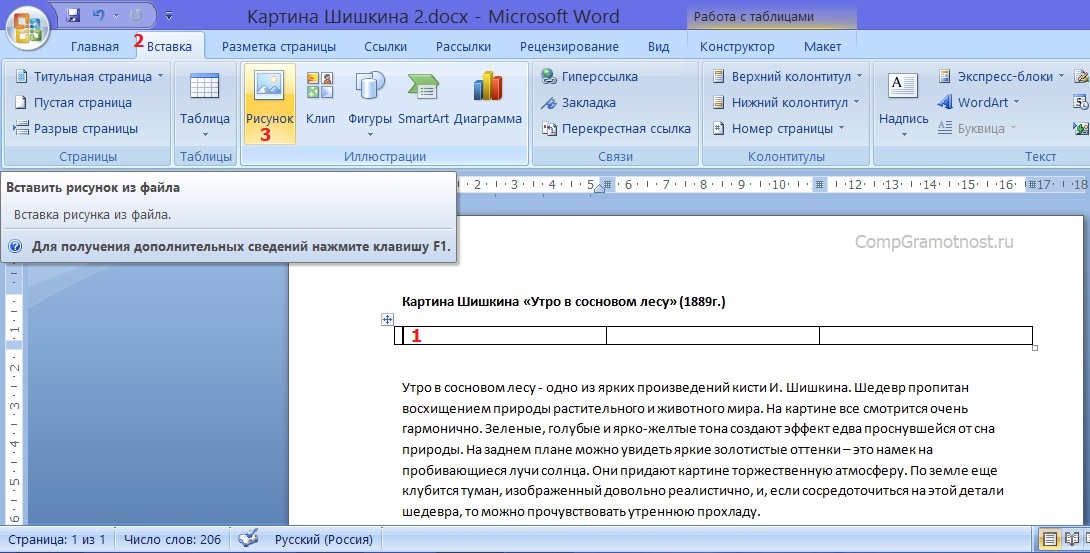Viewport: 1090px width, 553px height.
Task: Click the indent marker on horizontal ruler
Action: tap(599, 186)
